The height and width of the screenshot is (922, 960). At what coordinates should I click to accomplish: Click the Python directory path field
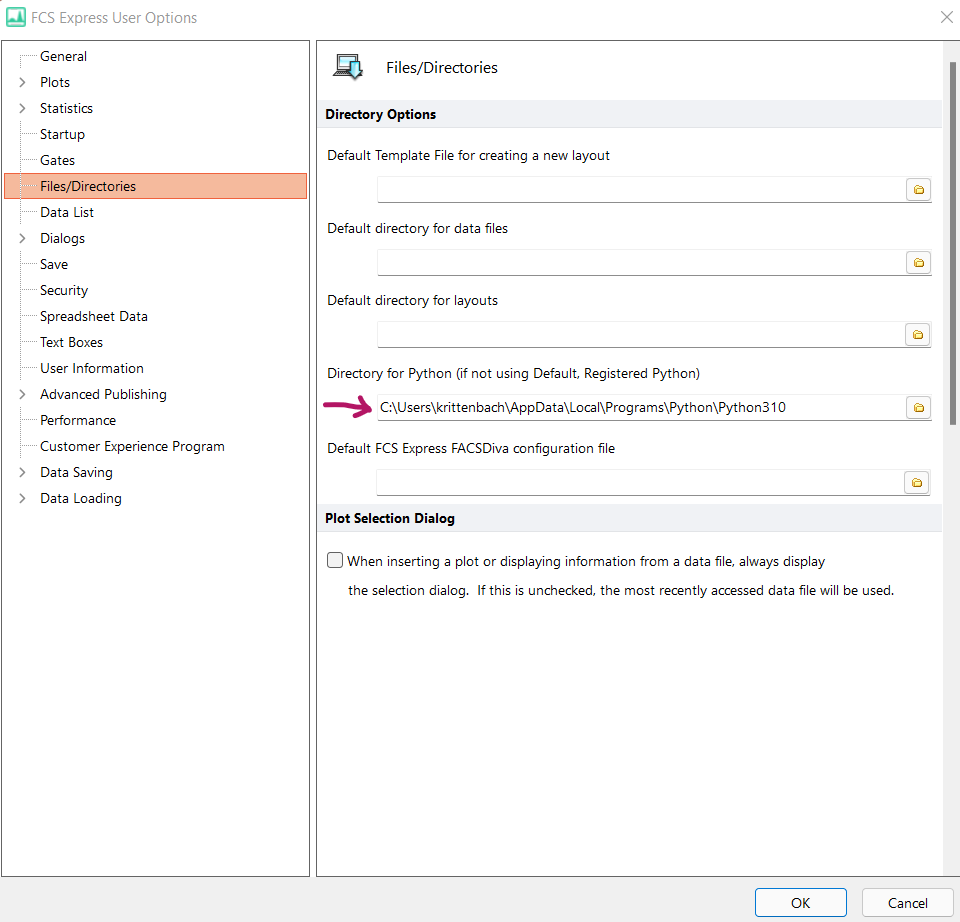[x=640, y=408]
